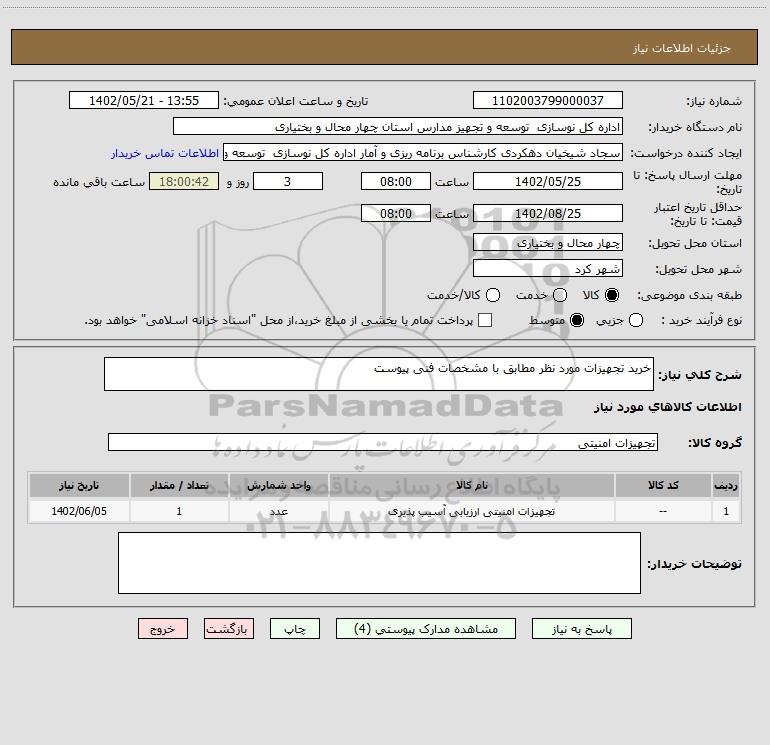Click the جزئیات اطلاعات نیاز header title
770x745 pixels.
682,48
